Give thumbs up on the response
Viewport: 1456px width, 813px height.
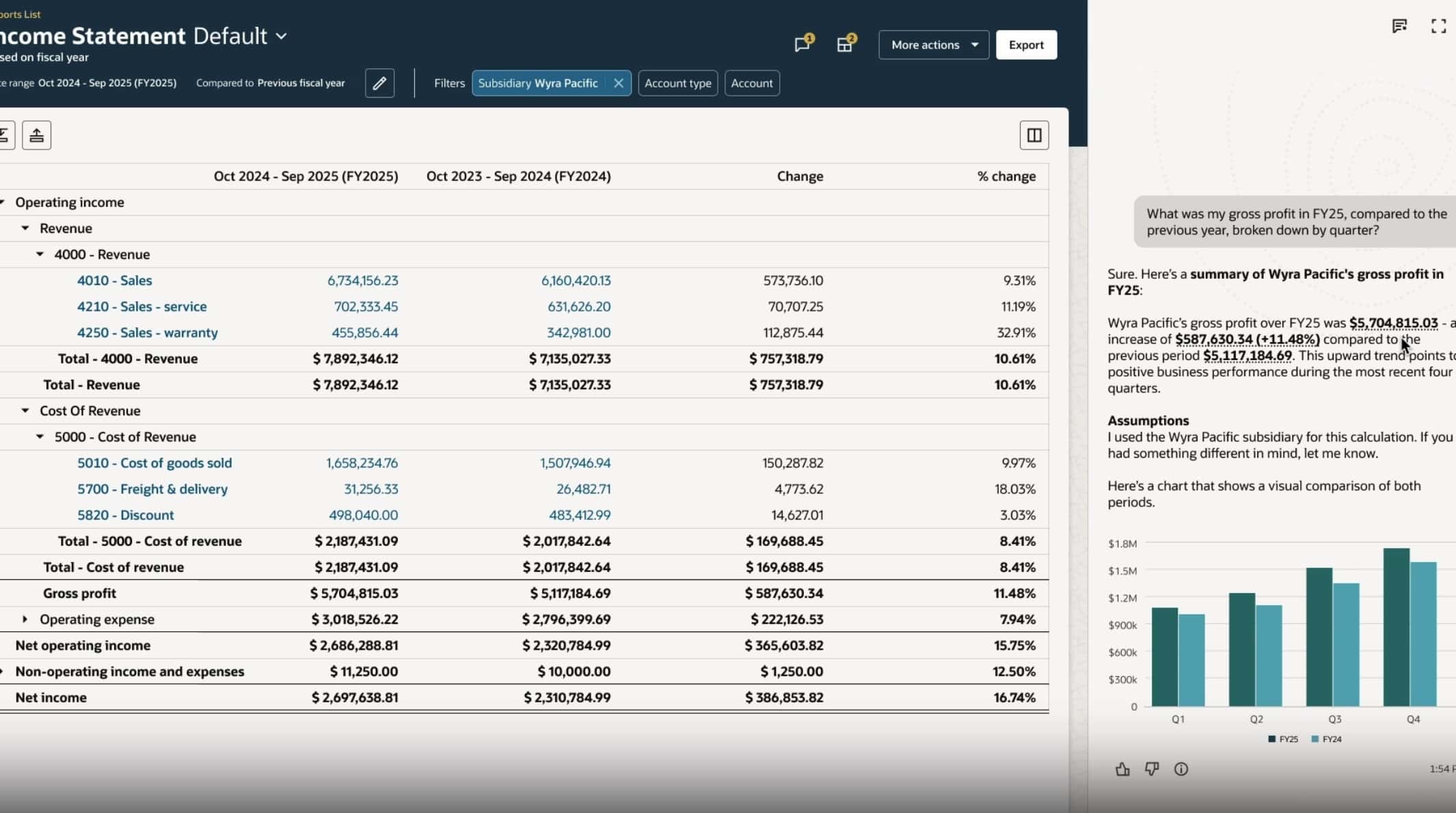click(1122, 769)
